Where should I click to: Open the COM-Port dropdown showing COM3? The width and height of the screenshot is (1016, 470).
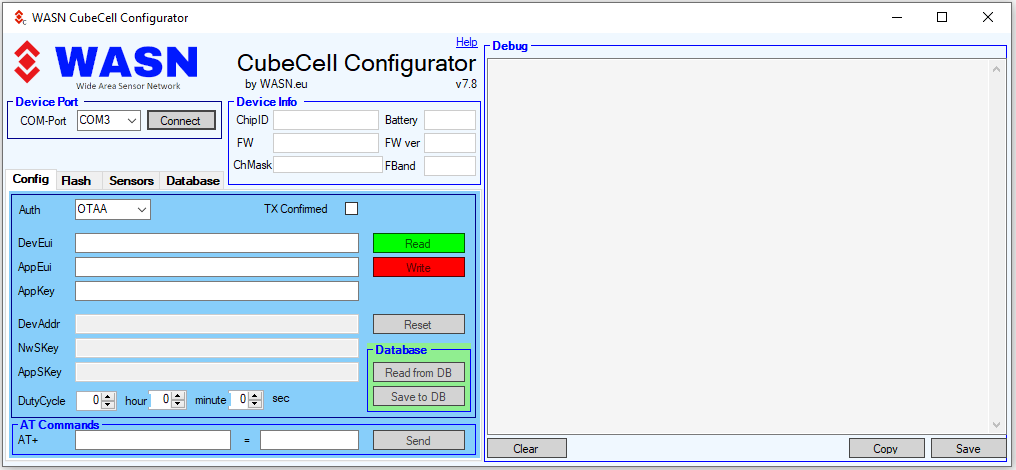pos(108,121)
